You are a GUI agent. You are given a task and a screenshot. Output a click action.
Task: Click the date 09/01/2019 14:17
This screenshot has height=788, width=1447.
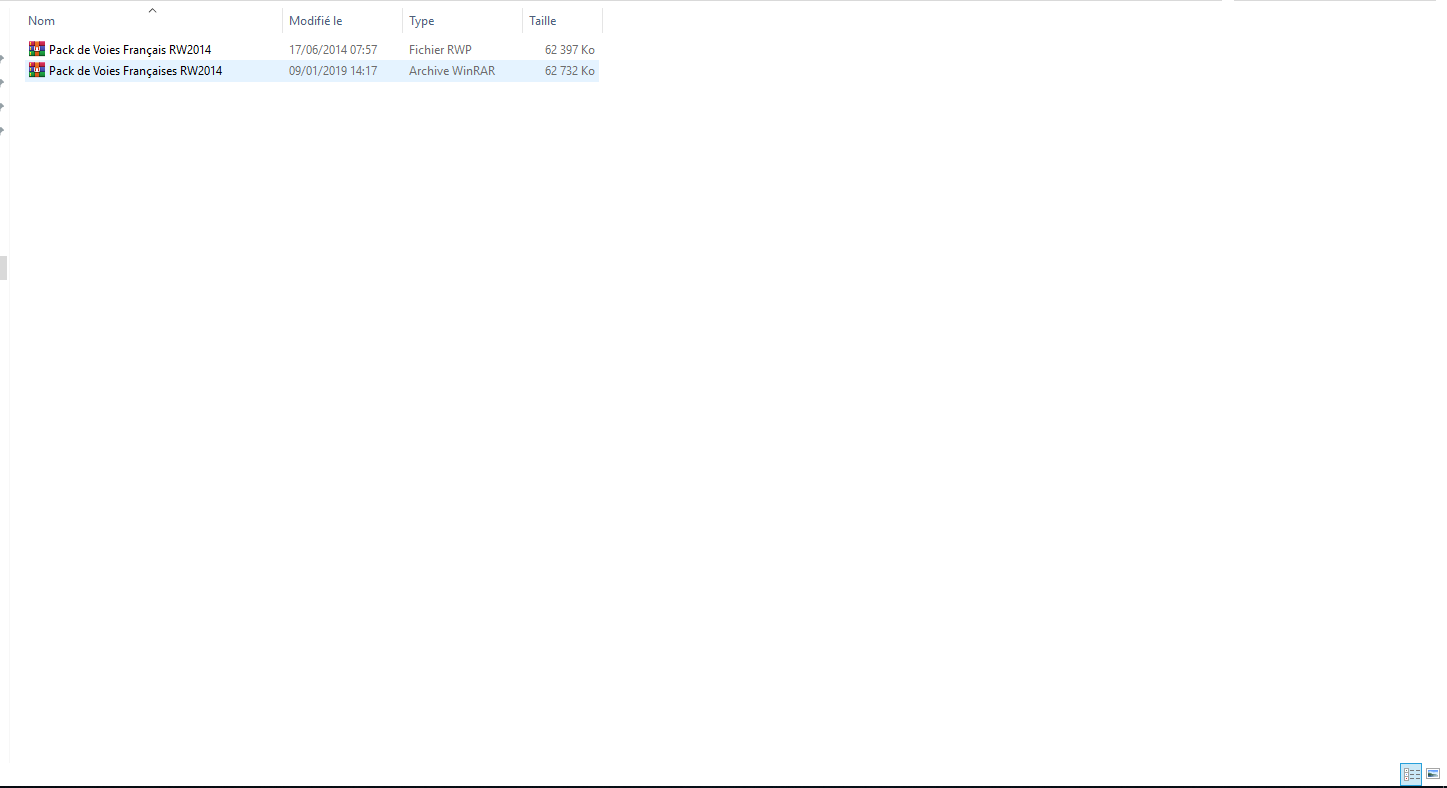point(333,71)
